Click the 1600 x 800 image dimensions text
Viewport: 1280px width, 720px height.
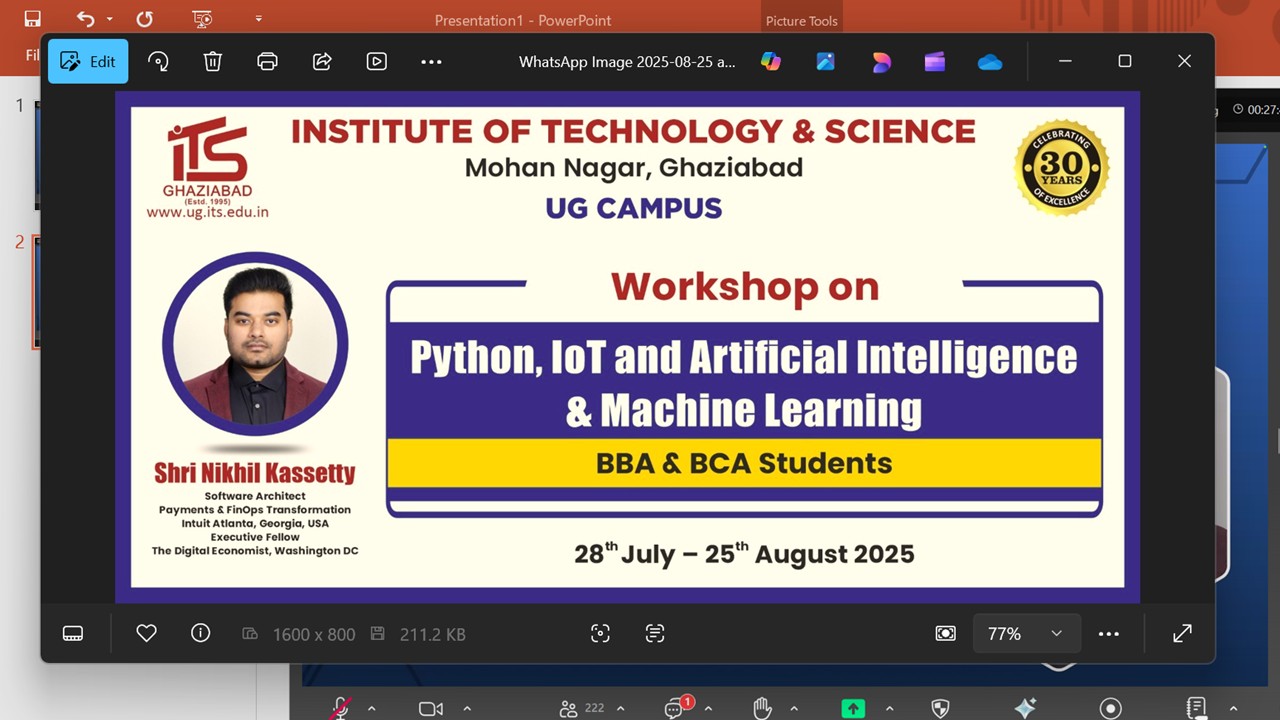click(314, 634)
